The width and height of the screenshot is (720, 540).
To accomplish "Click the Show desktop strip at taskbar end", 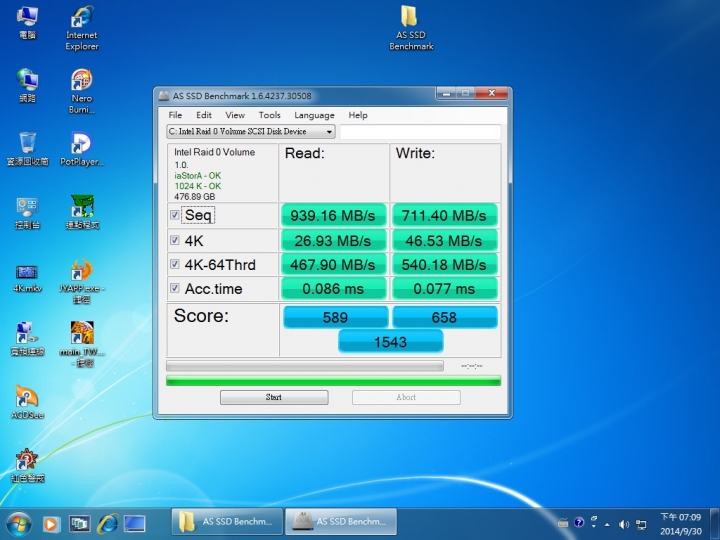I will [x=714, y=524].
